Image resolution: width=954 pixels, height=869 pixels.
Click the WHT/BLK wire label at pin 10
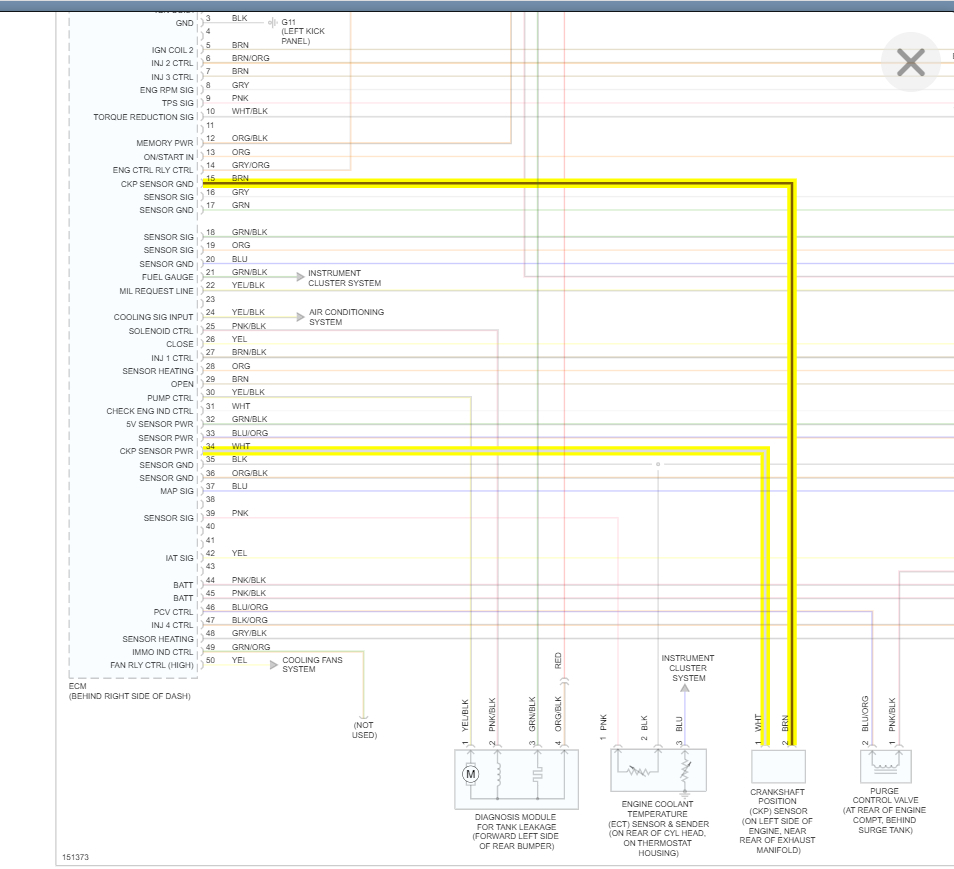249,111
